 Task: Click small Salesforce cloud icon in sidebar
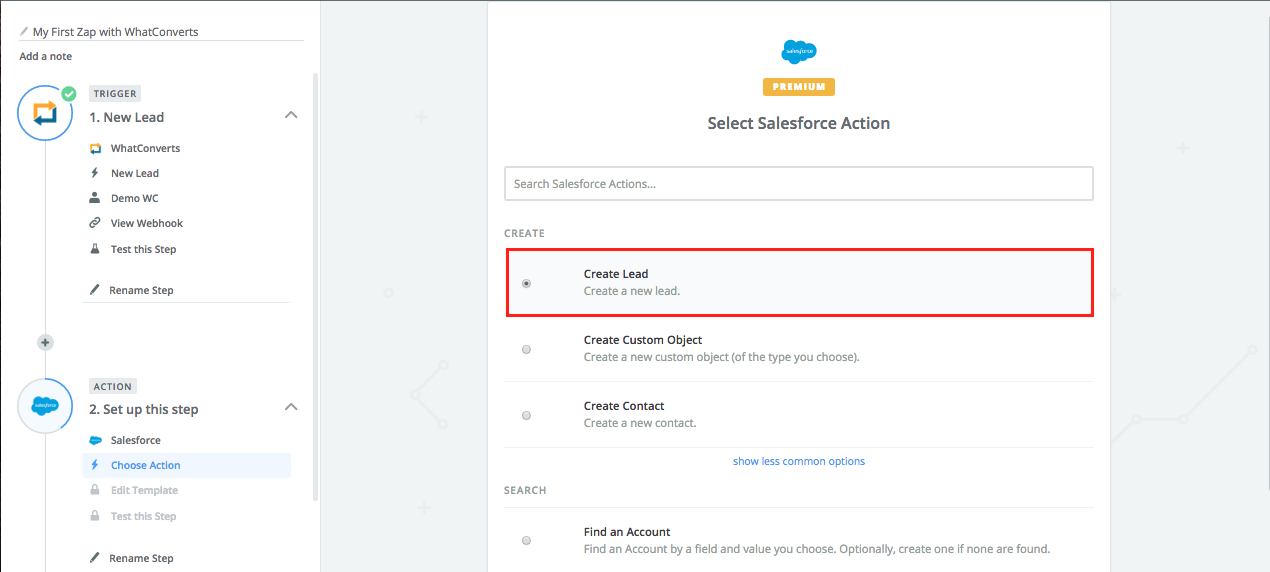pyautogui.click(x=95, y=440)
